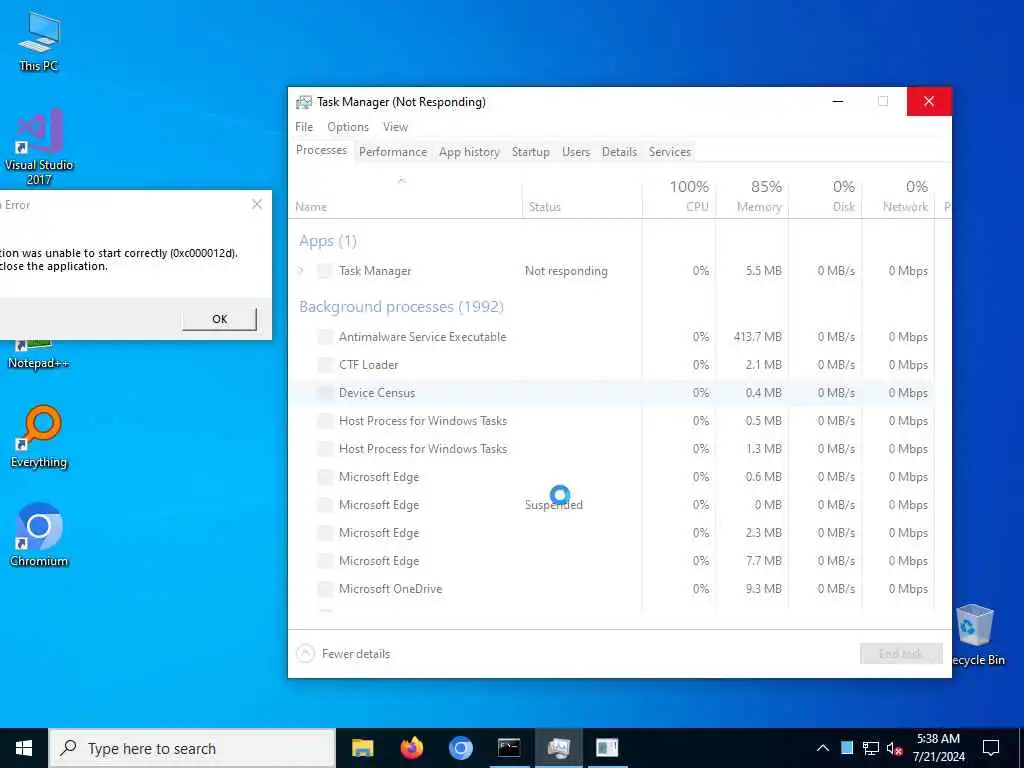1024x768 pixels.
Task: Click the End task button
Action: tap(901, 654)
